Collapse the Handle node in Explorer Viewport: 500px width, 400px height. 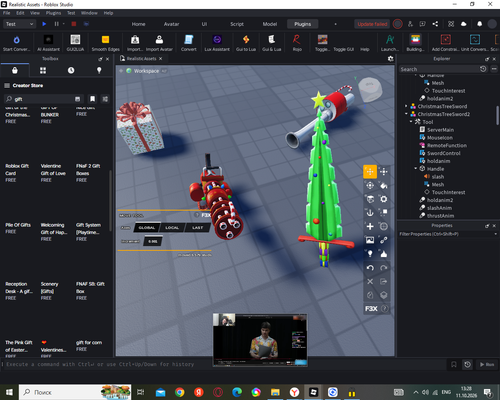[x=416, y=169]
